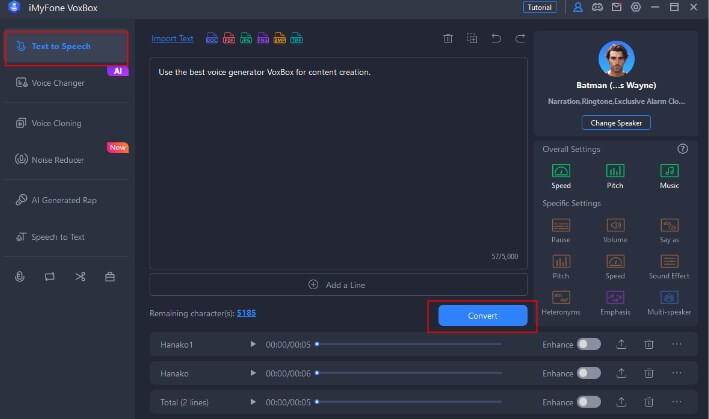Undo the last text edit
Viewport: 709px width, 419px height.
coord(496,38)
